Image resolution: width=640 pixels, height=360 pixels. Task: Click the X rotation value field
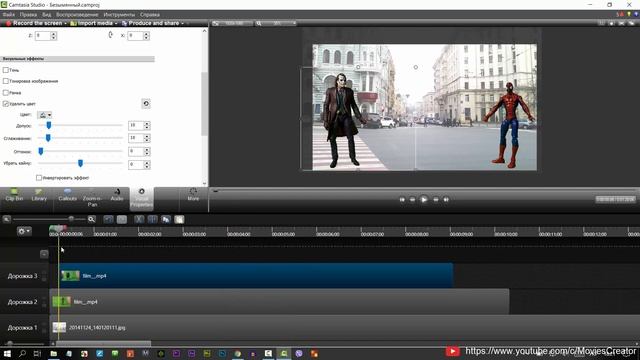[135, 36]
